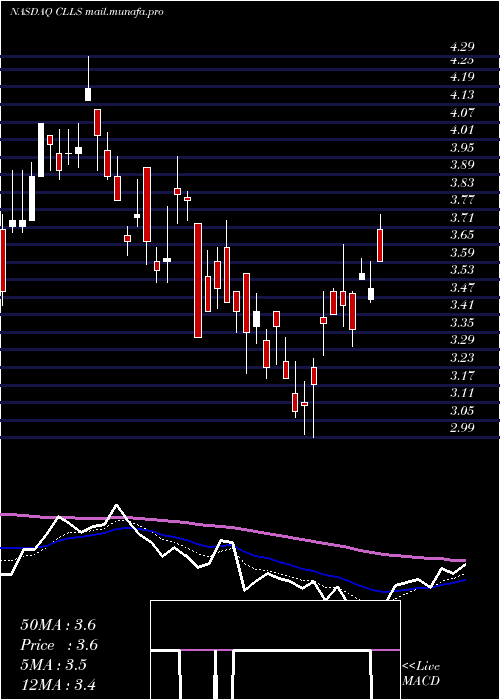Click the 3.11 price axis label
Screen dimensions: 500x700
point(462,393)
